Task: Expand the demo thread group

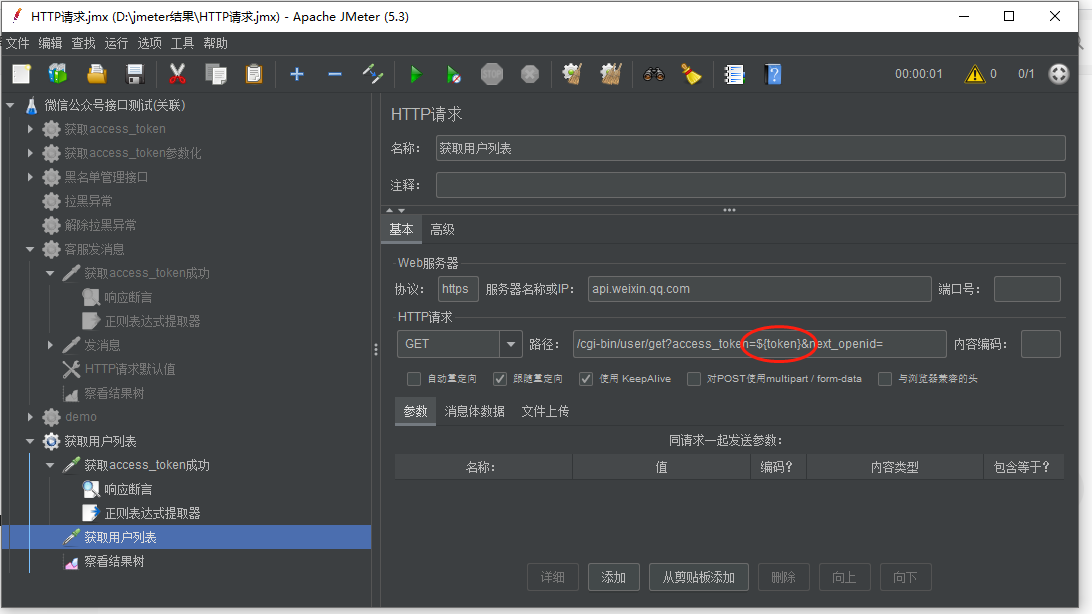Action: (x=30, y=417)
